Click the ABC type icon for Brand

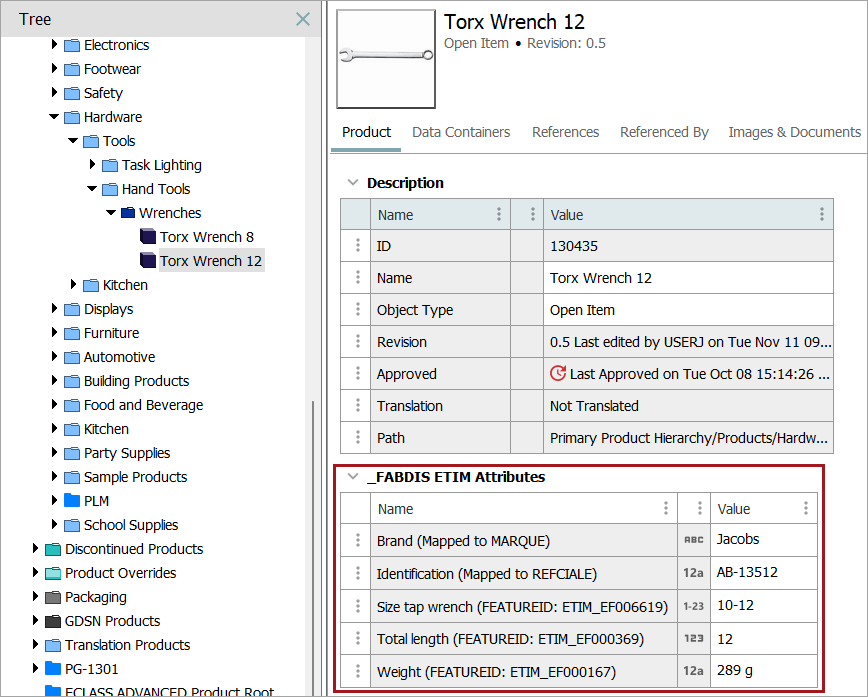[x=694, y=540]
